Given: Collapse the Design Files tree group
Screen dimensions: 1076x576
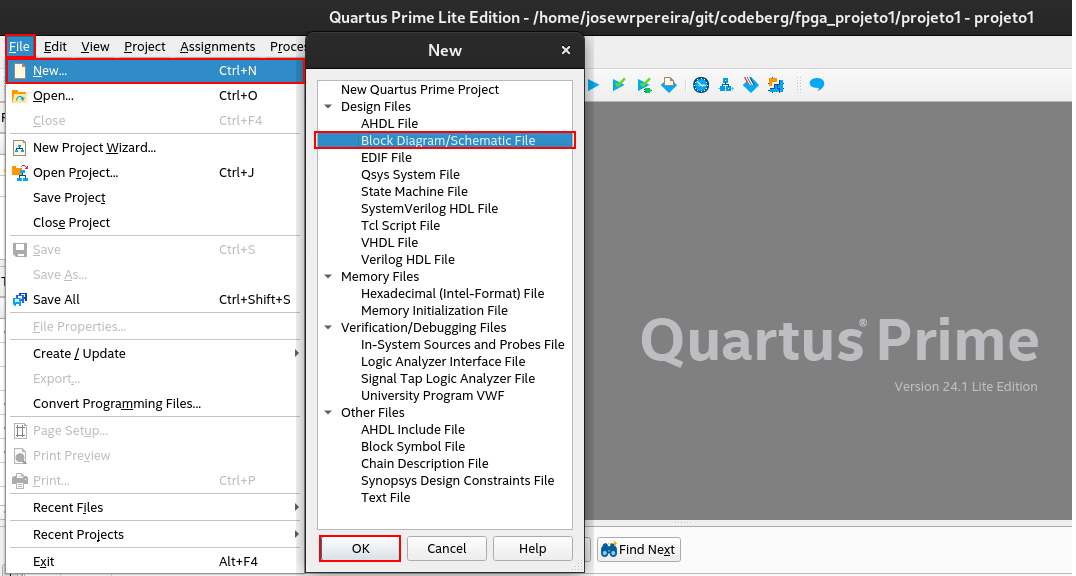Looking at the screenshot, I should pos(328,106).
